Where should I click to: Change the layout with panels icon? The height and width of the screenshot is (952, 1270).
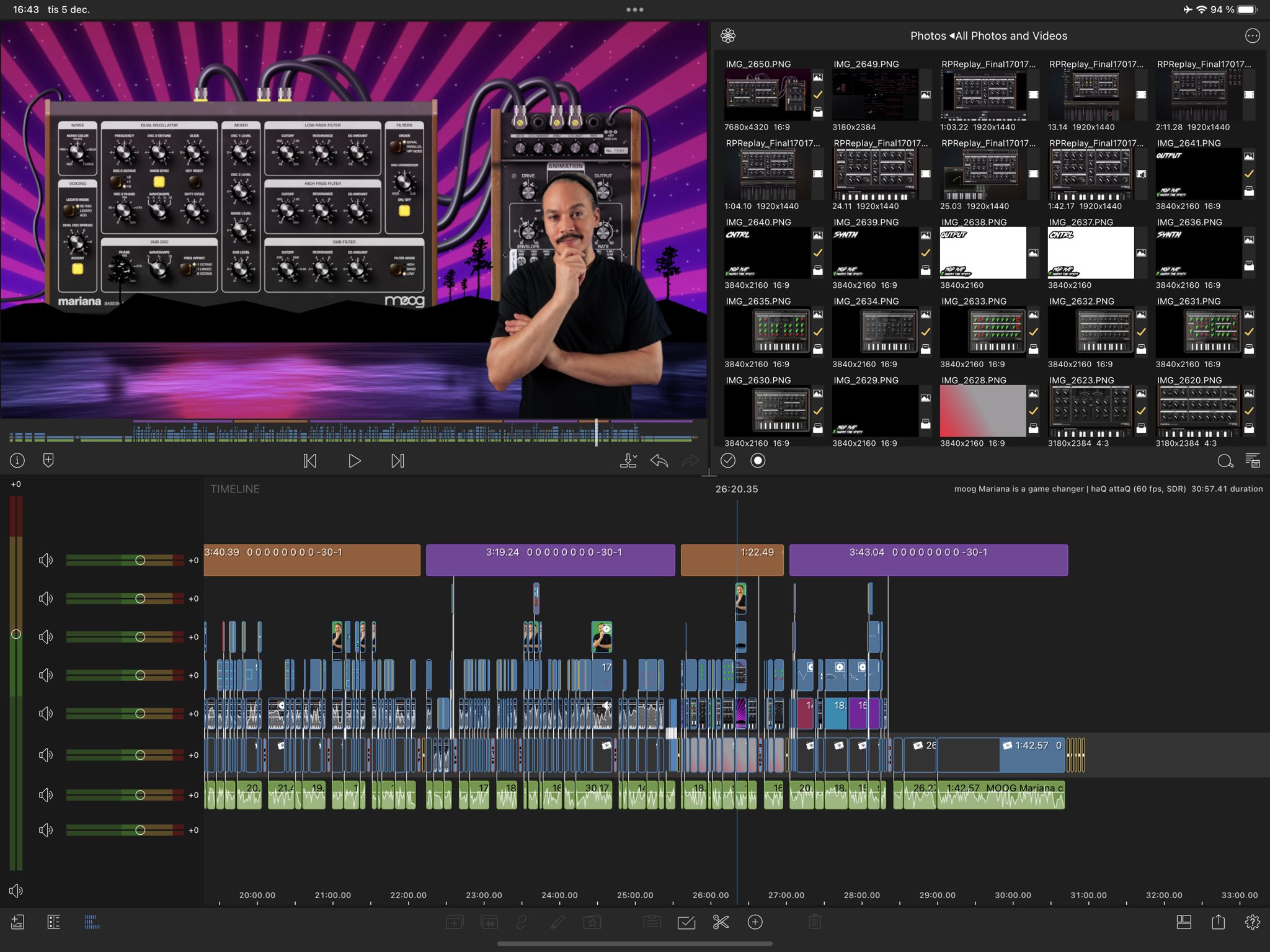point(1184,922)
